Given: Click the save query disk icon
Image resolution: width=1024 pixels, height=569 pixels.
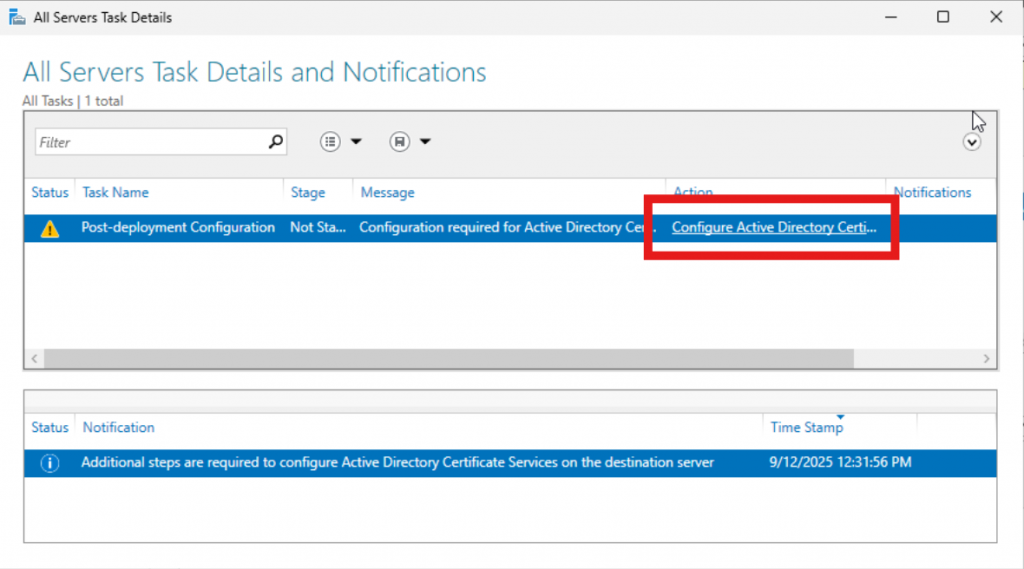Looking at the screenshot, I should [x=399, y=142].
